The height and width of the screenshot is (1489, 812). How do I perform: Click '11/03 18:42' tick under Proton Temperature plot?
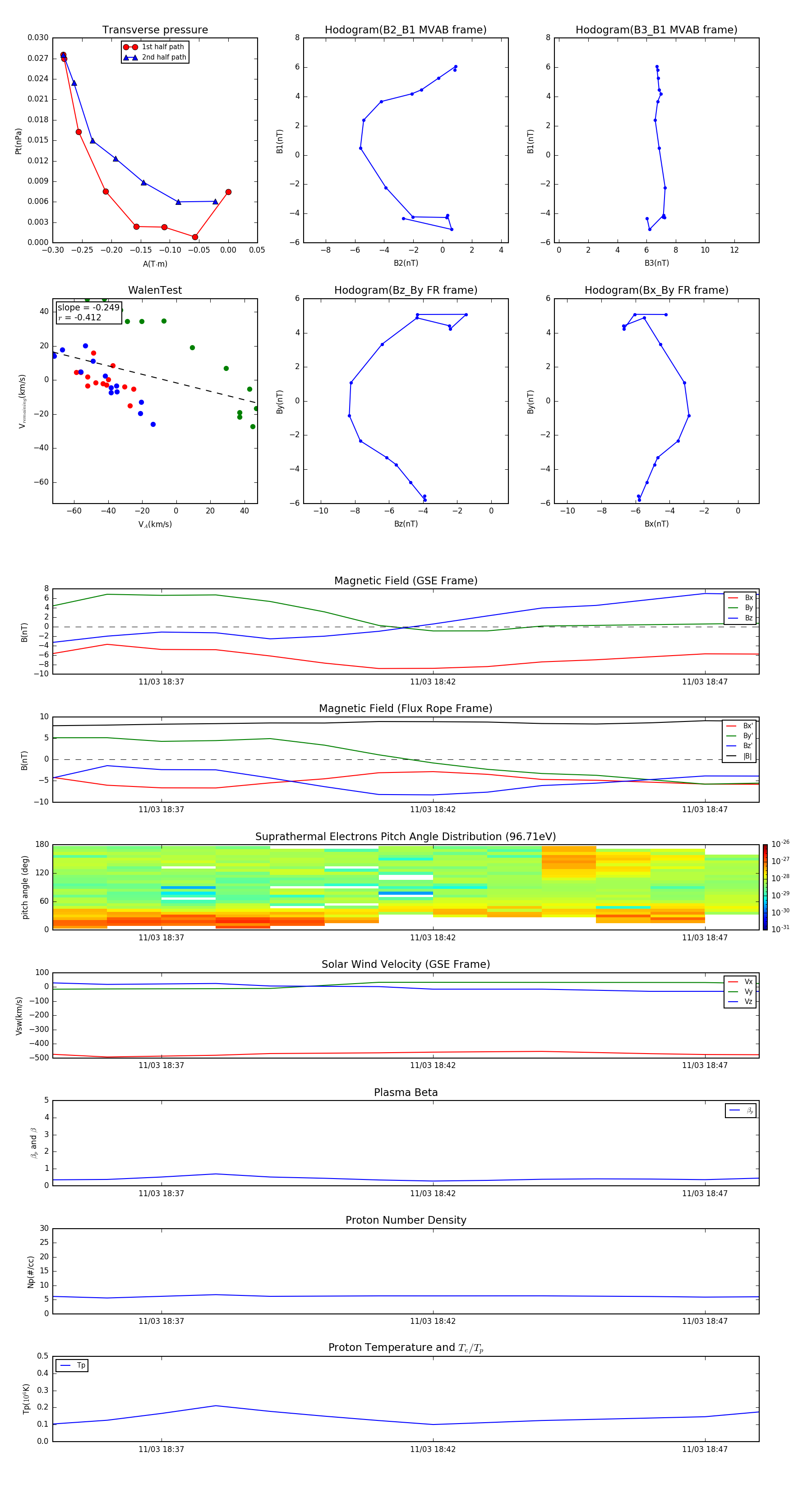pos(433,1449)
